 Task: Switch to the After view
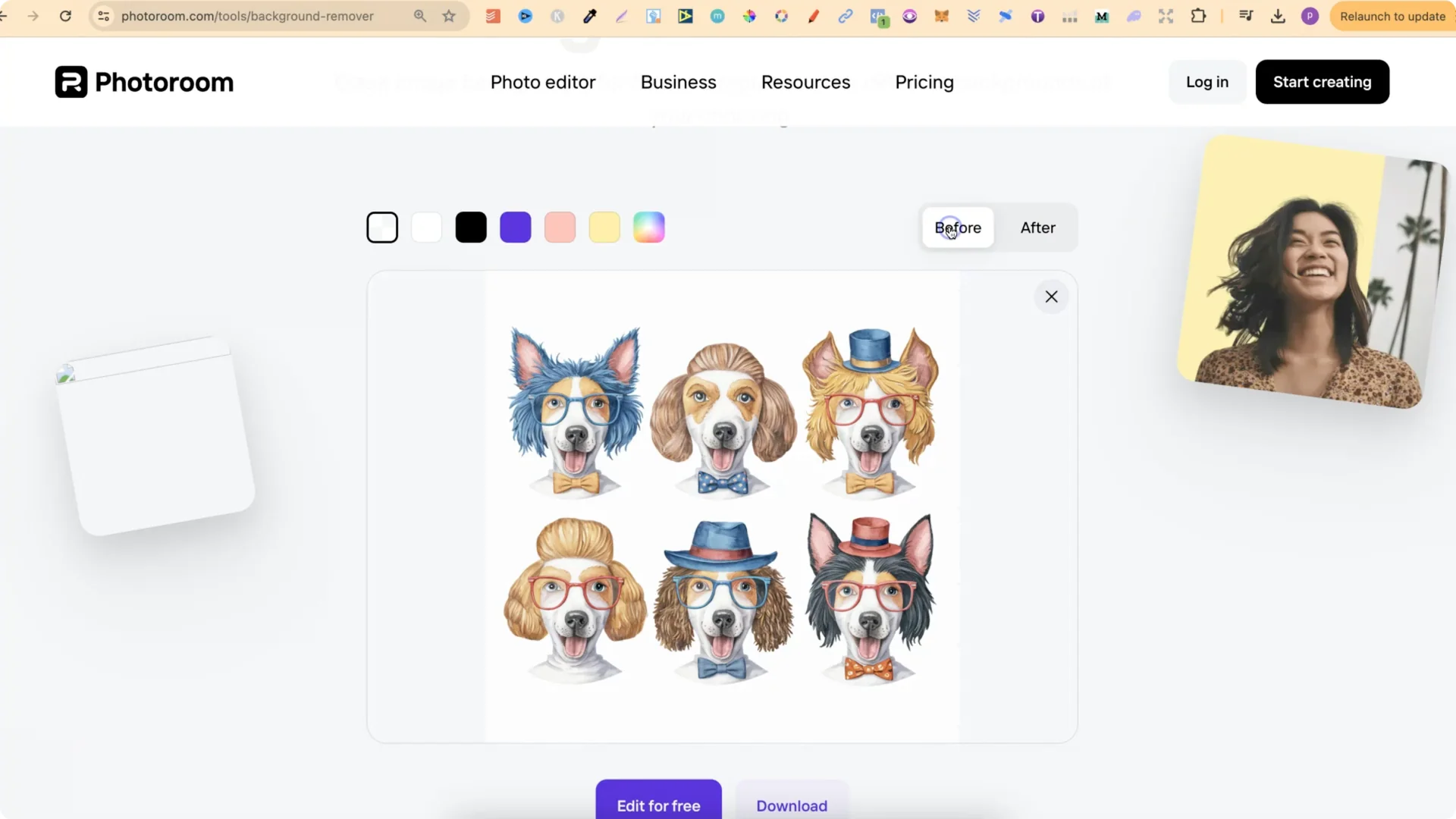click(x=1037, y=227)
